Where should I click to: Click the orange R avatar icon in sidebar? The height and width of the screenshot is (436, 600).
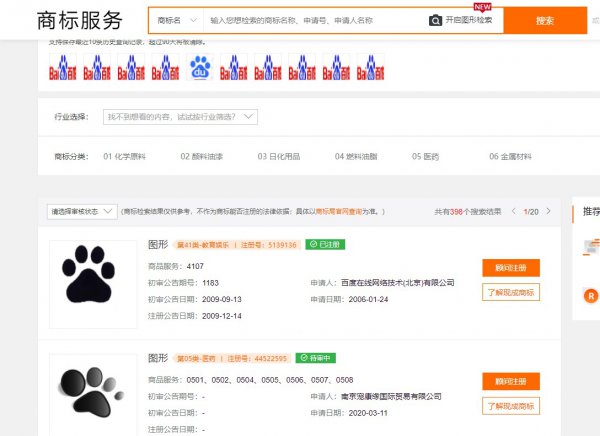point(591,296)
